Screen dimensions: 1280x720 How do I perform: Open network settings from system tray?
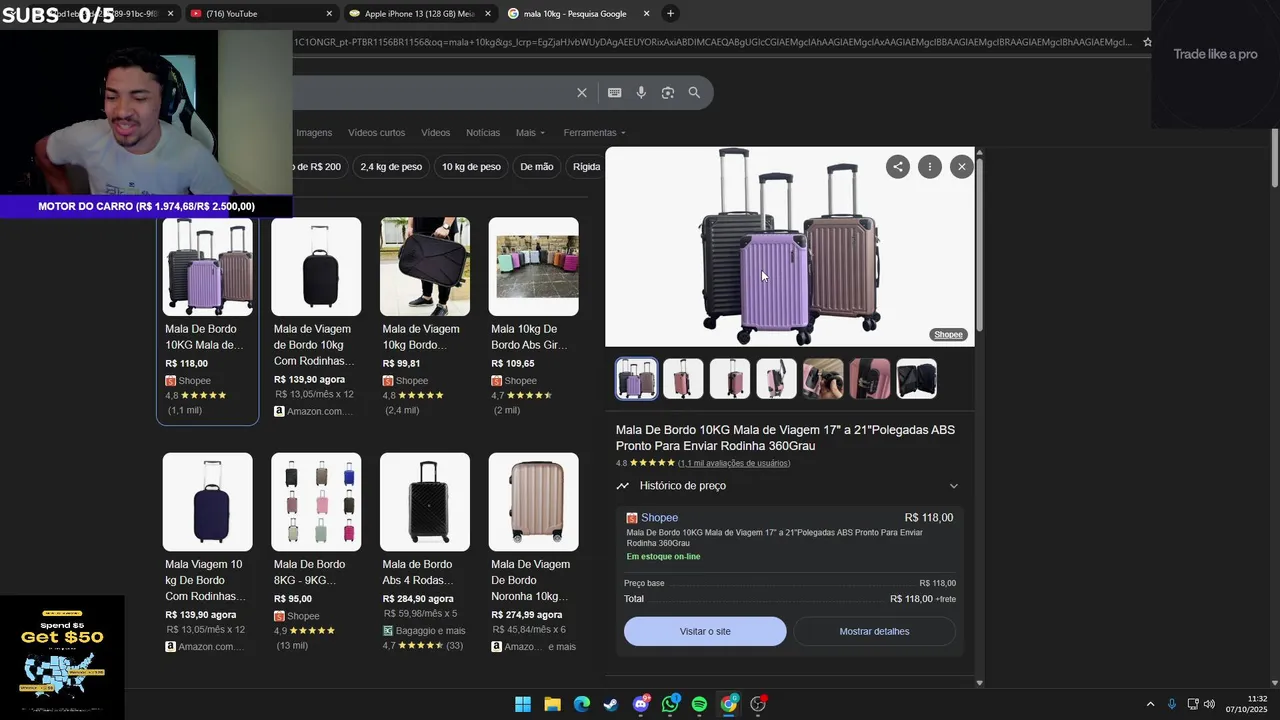[1193, 704]
